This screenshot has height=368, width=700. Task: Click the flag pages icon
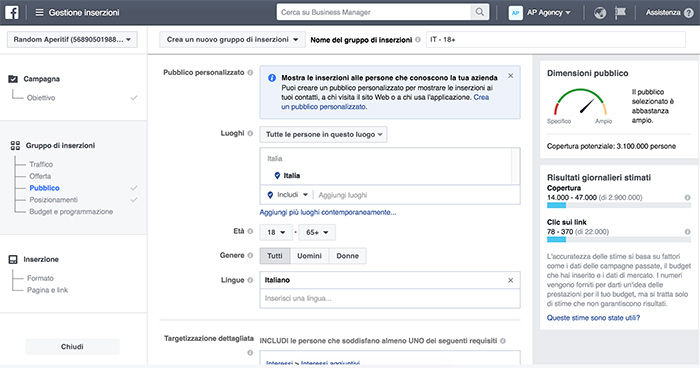click(620, 13)
